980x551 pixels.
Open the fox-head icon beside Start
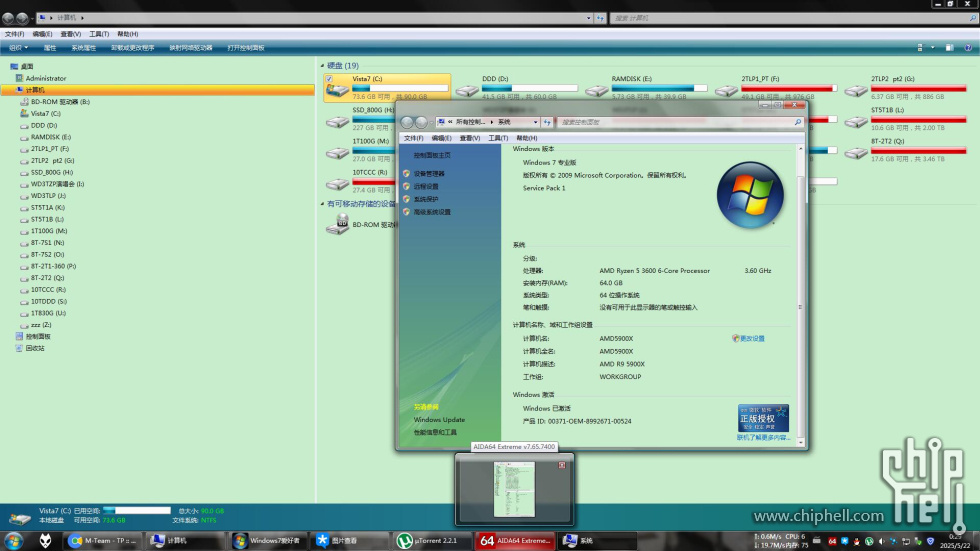(x=45, y=540)
